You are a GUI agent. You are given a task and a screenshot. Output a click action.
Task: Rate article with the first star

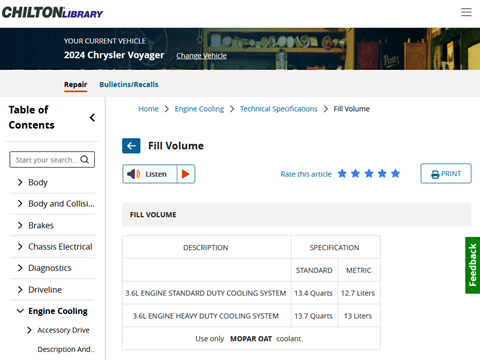click(342, 174)
